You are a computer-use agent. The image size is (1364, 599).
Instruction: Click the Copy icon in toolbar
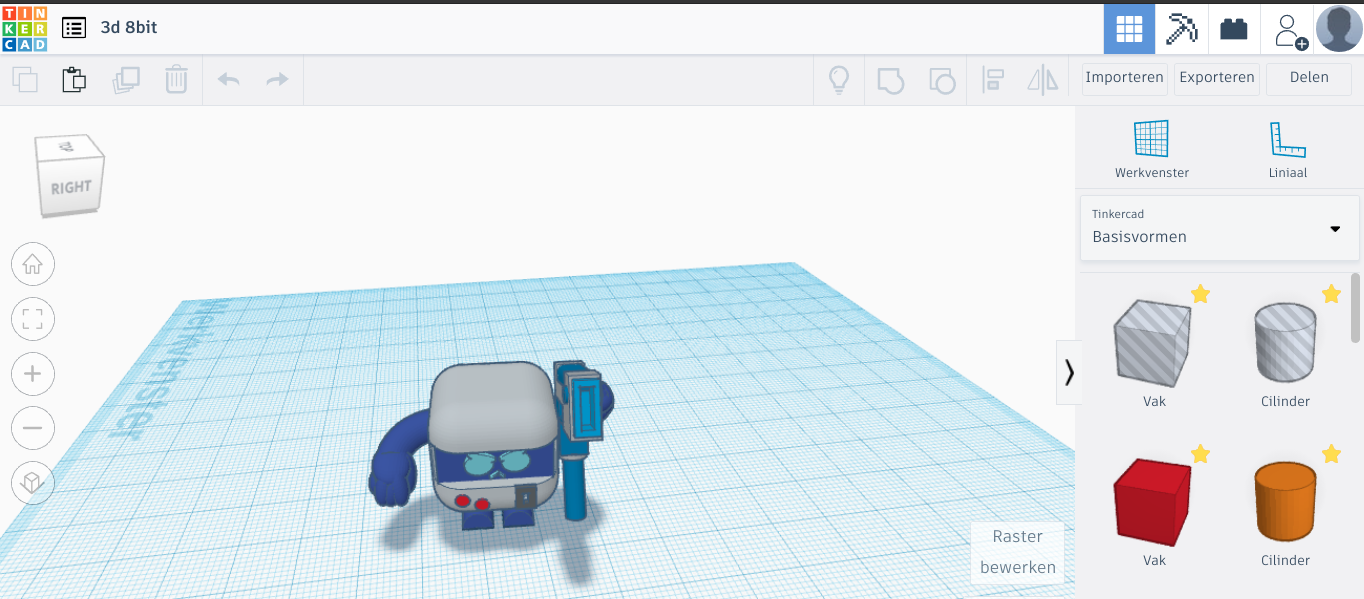point(25,80)
